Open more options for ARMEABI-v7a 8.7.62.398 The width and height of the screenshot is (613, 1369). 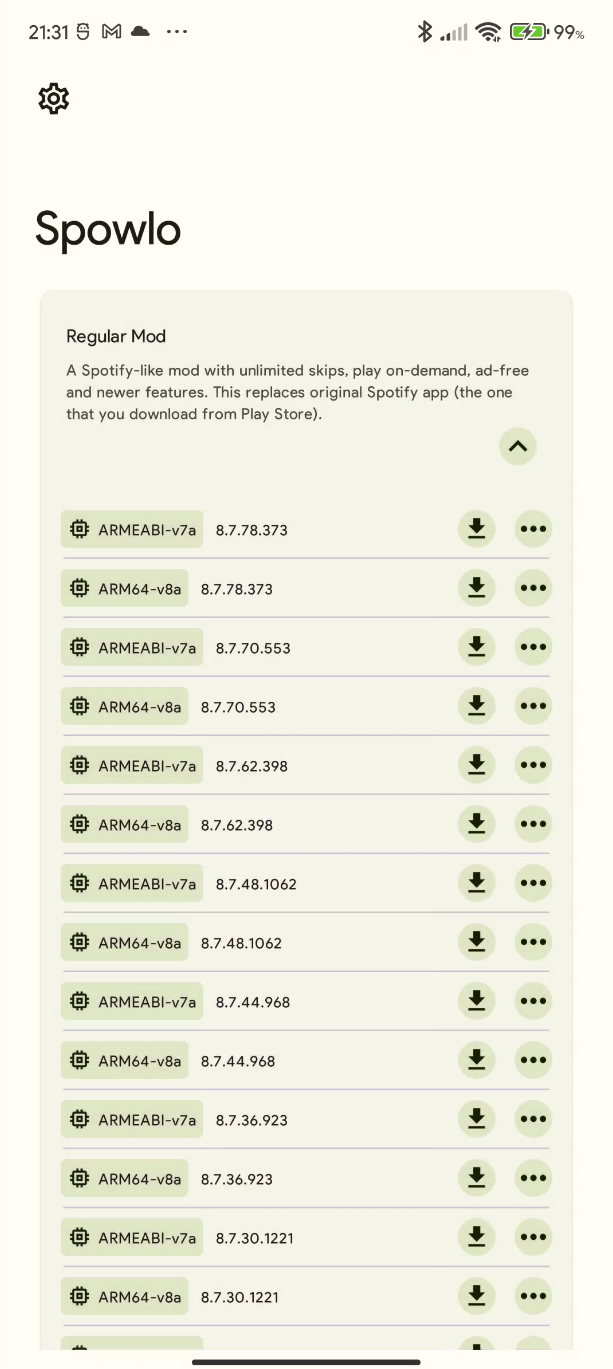point(533,765)
